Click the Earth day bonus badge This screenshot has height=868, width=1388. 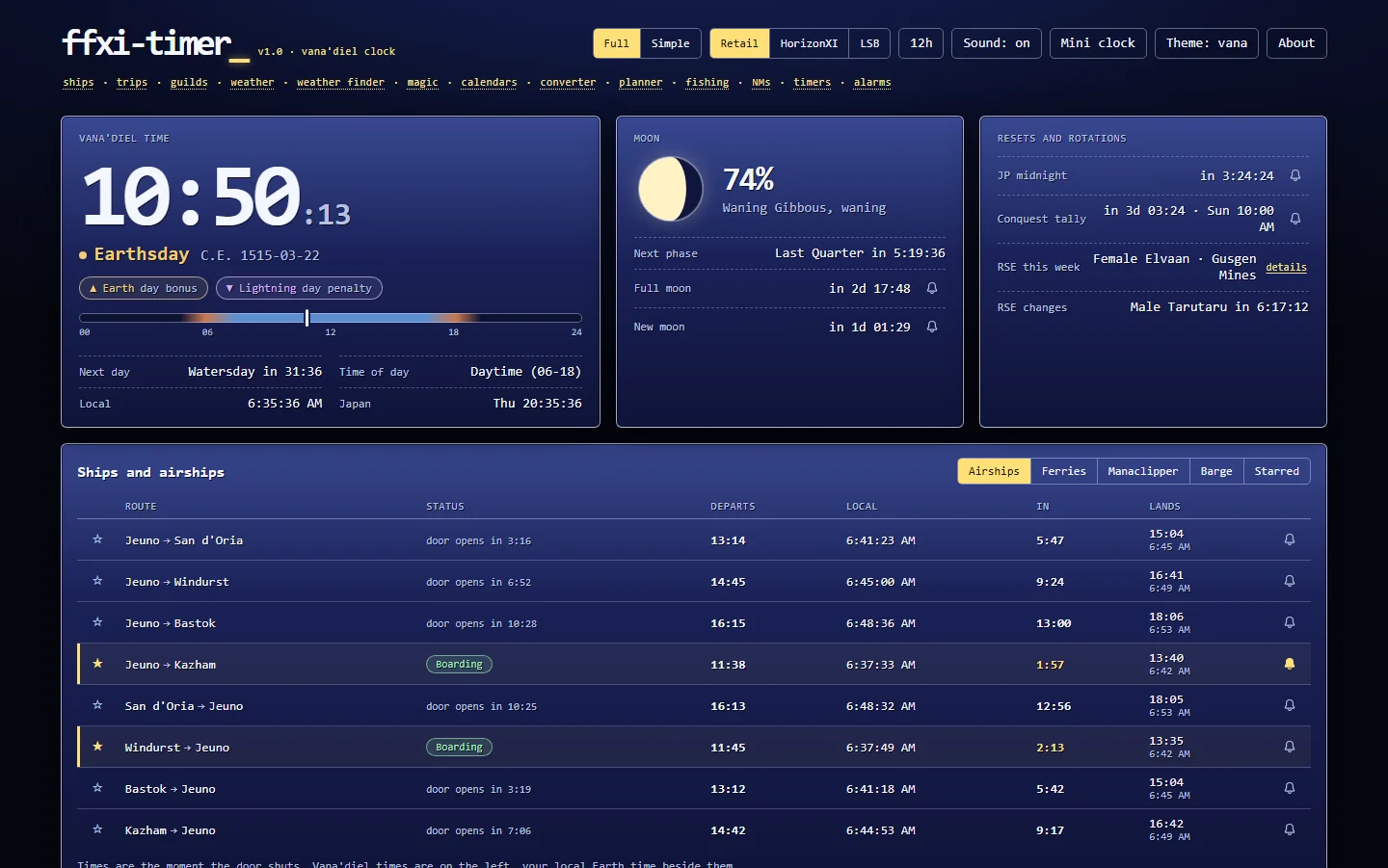144,288
